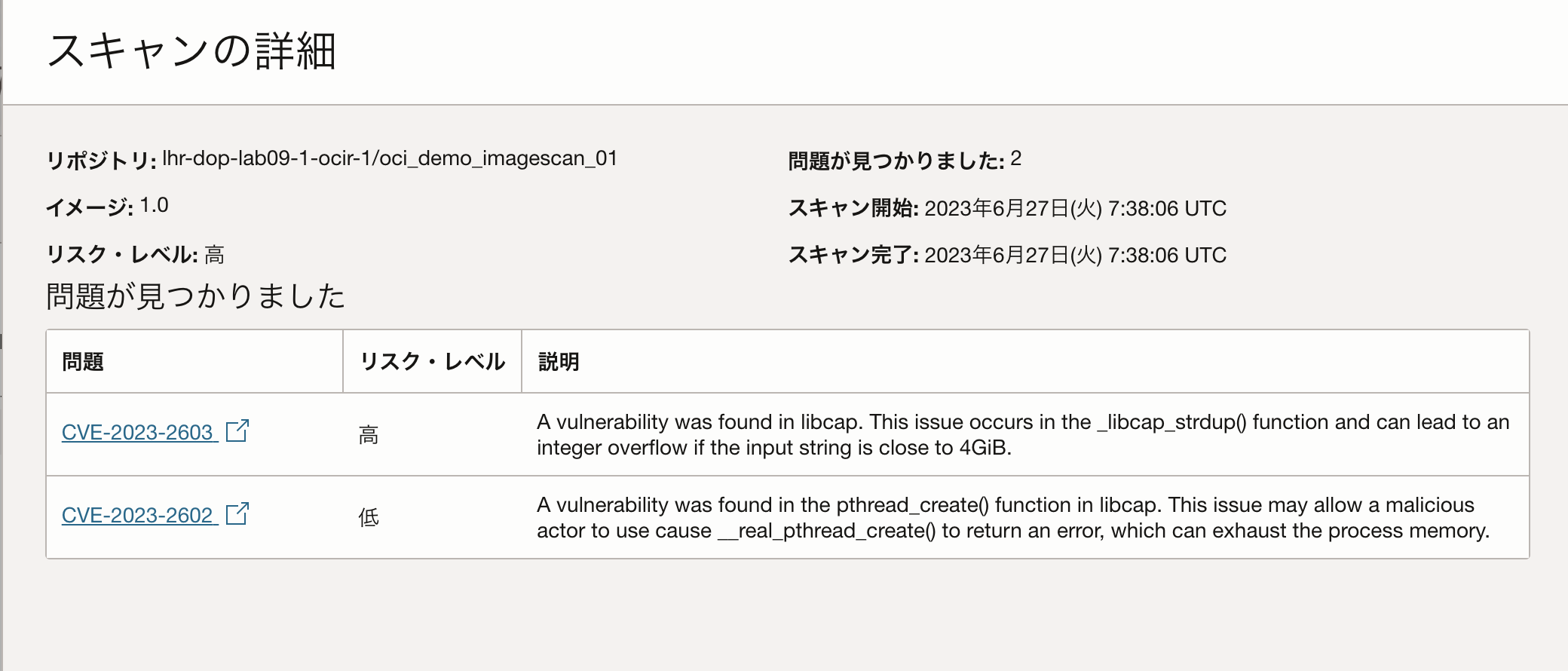Click the スキャン開始 timestamp
Image resolution: width=1568 pixels, height=671 pixels.
(1076, 208)
